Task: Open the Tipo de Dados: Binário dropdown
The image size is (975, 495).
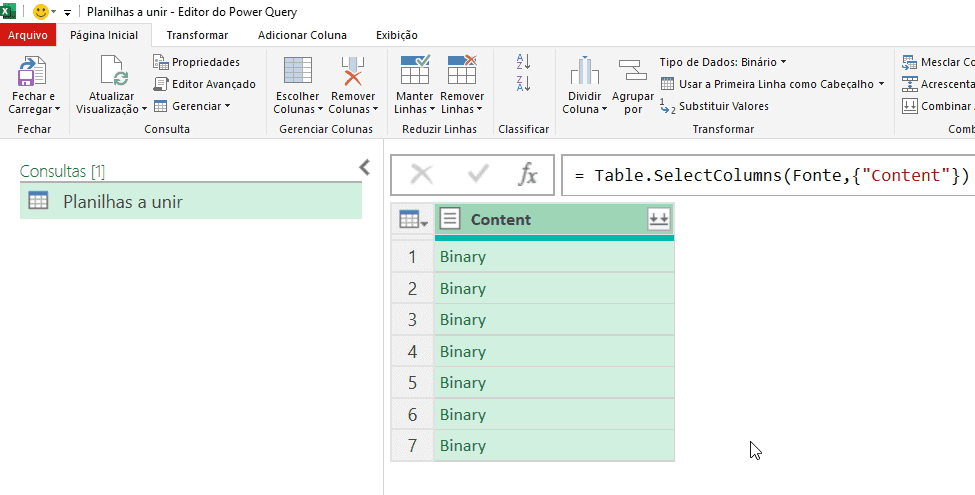Action: [x=723, y=62]
